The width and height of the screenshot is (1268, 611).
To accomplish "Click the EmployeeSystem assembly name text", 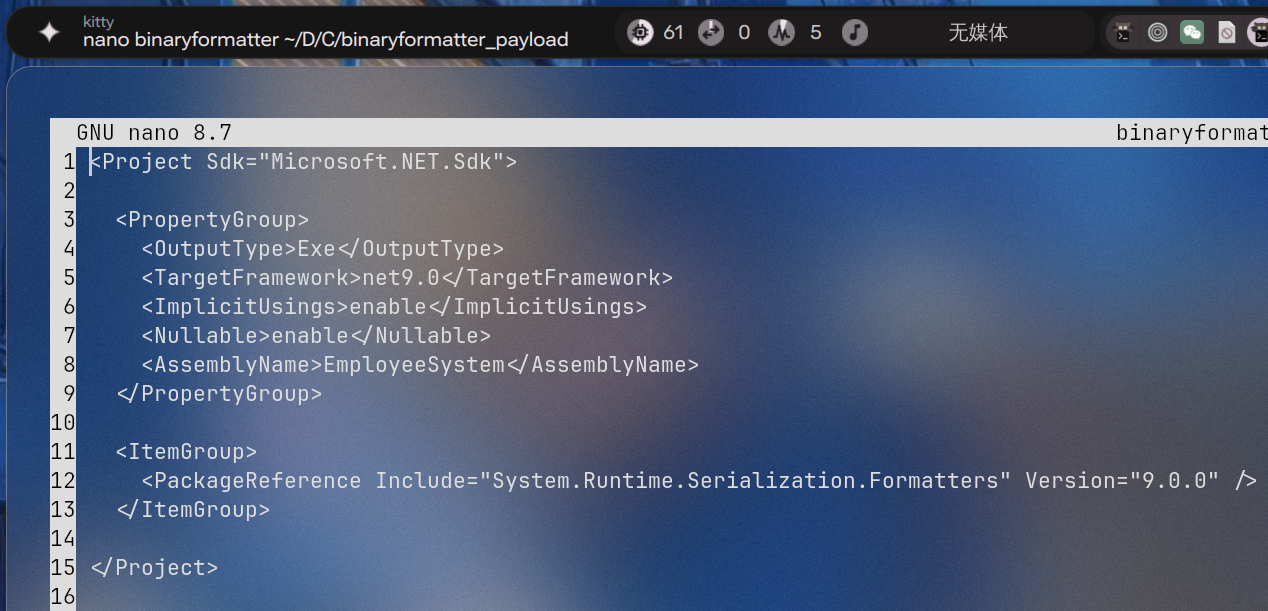I will (414, 365).
